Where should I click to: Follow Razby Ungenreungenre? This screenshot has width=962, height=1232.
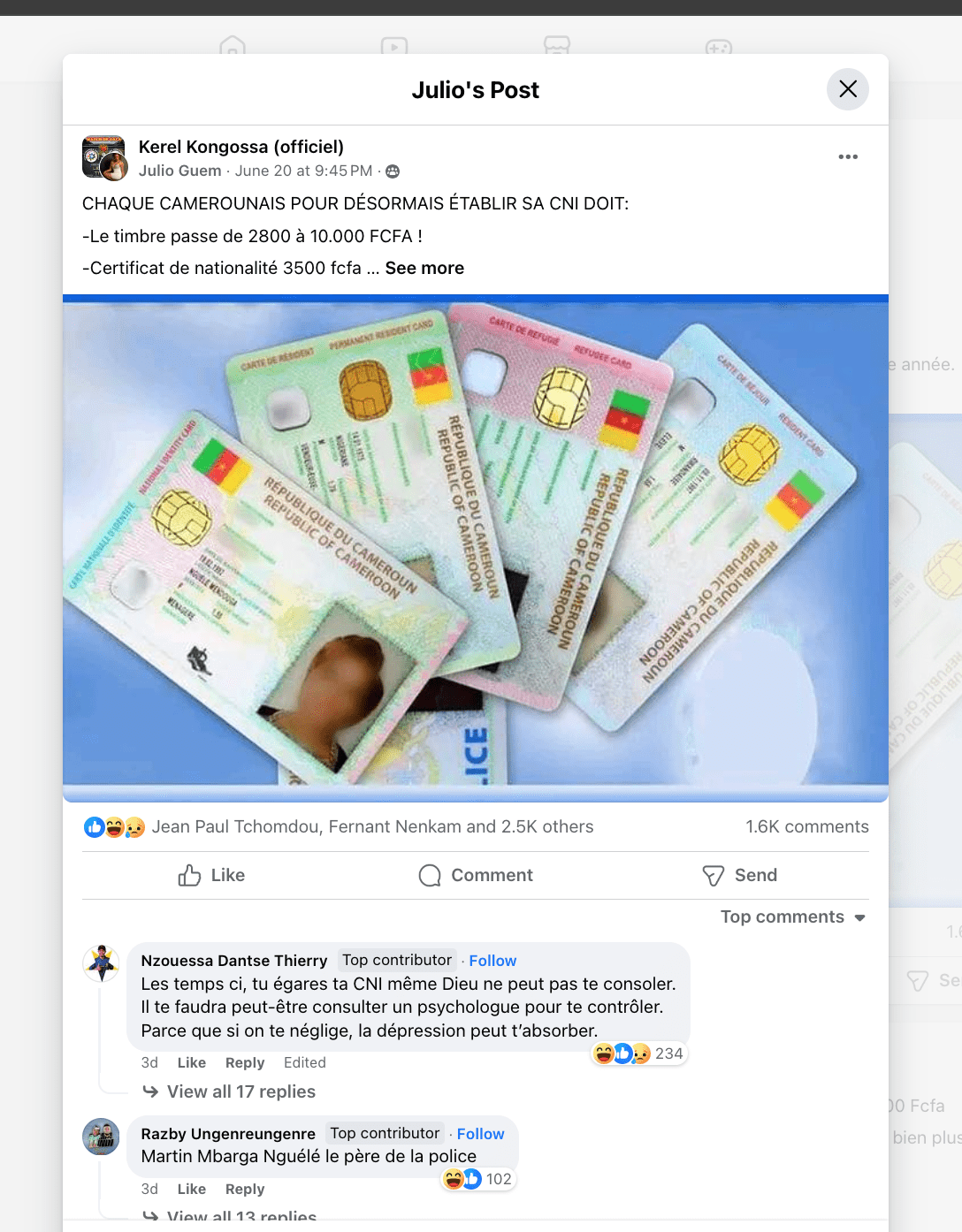[480, 1134]
